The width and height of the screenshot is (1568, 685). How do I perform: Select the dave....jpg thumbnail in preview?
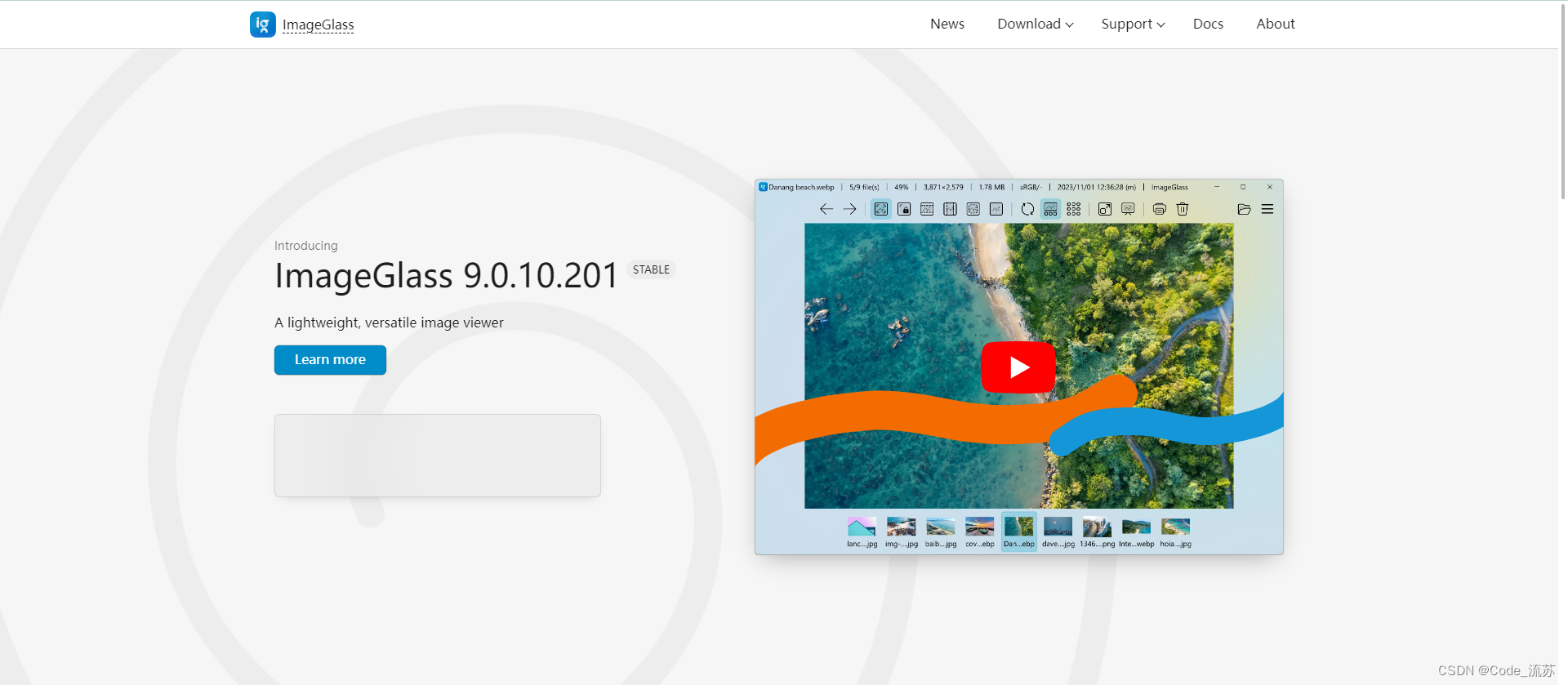click(x=1058, y=532)
